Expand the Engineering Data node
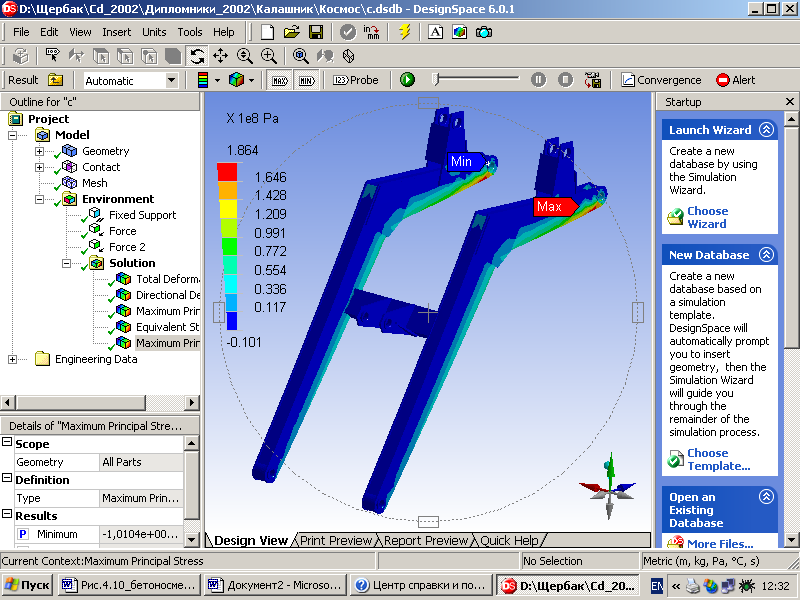Viewport: 800px width, 600px height. [x=13, y=359]
